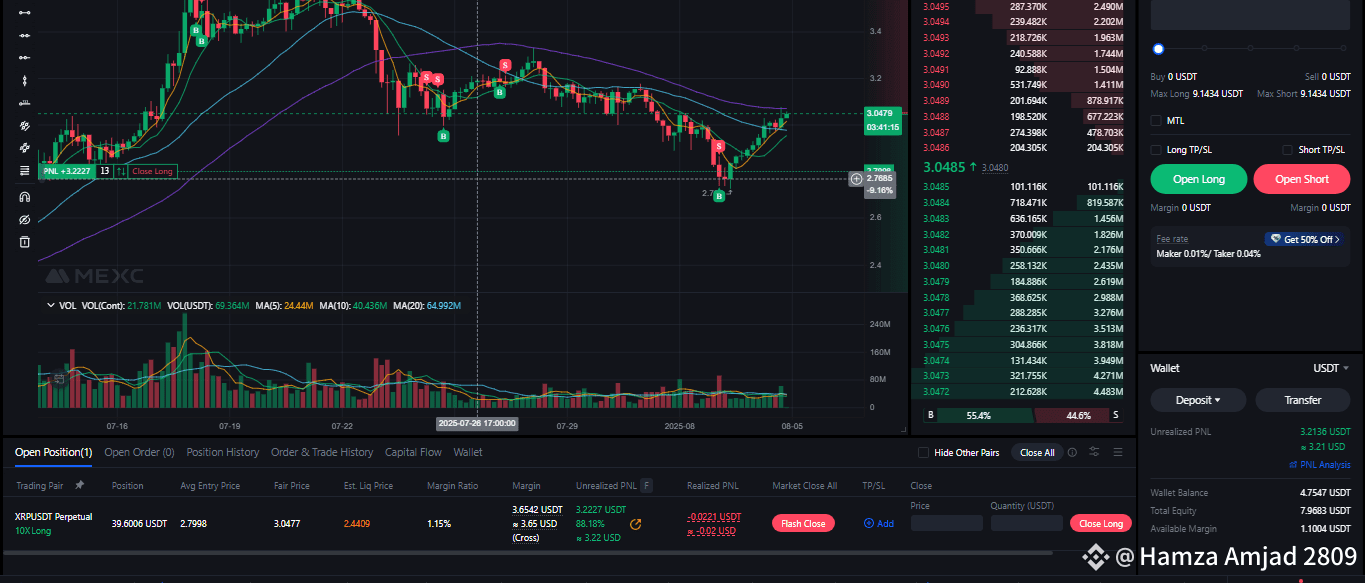Click the S sell-side indicator in order book footer
This screenshot has width=1365, height=583.
(x=1115, y=415)
